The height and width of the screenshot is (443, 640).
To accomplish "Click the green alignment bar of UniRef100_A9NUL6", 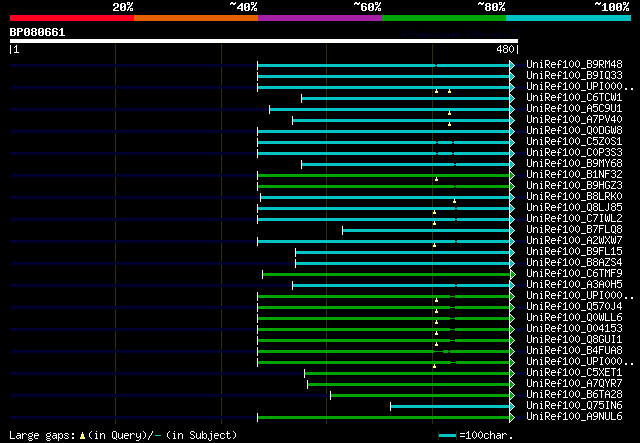I will (384, 418).
